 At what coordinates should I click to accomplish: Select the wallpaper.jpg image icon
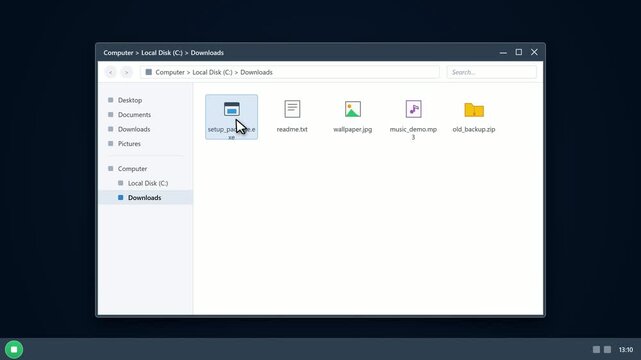pos(352,109)
